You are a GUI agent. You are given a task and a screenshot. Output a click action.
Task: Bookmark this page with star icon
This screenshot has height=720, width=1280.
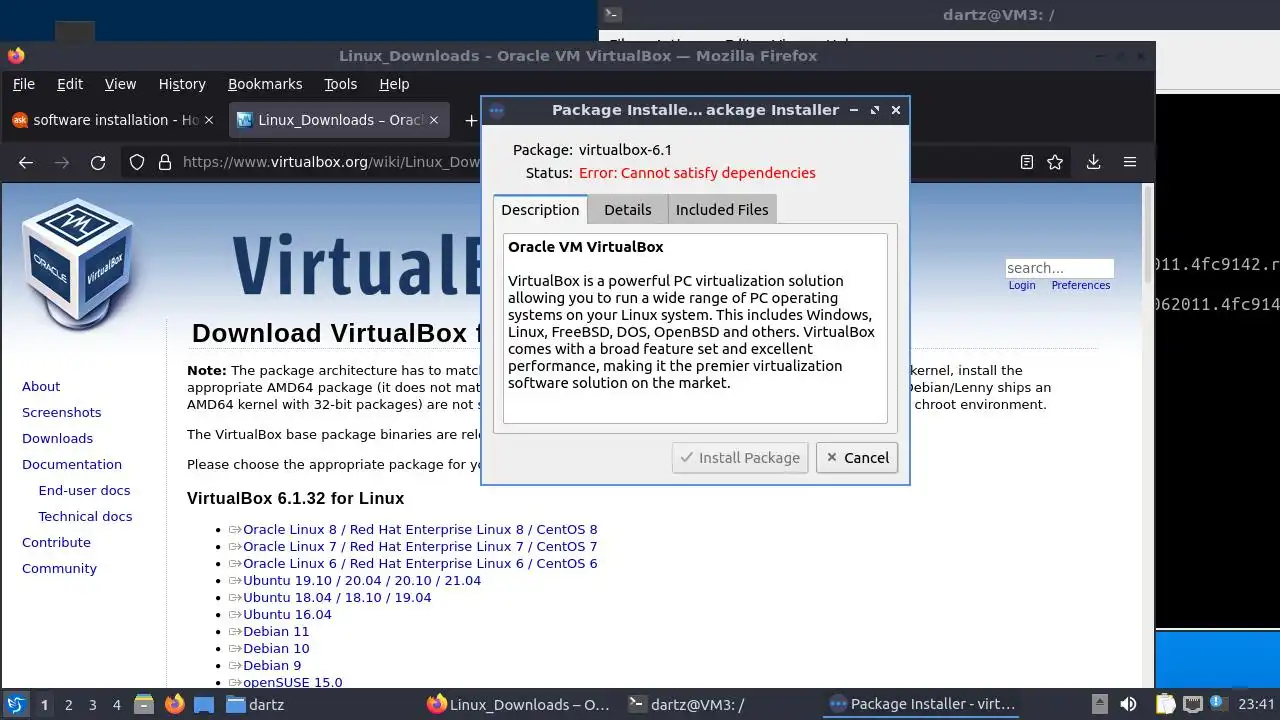pos(1055,162)
